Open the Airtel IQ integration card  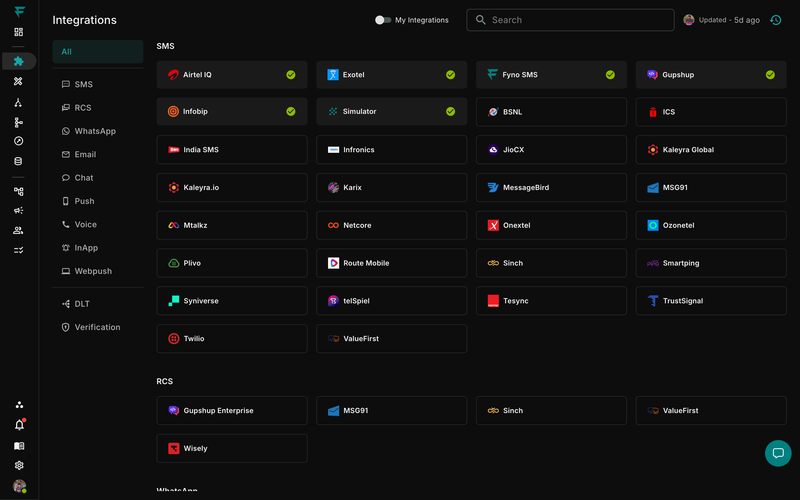(x=232, y=75)
